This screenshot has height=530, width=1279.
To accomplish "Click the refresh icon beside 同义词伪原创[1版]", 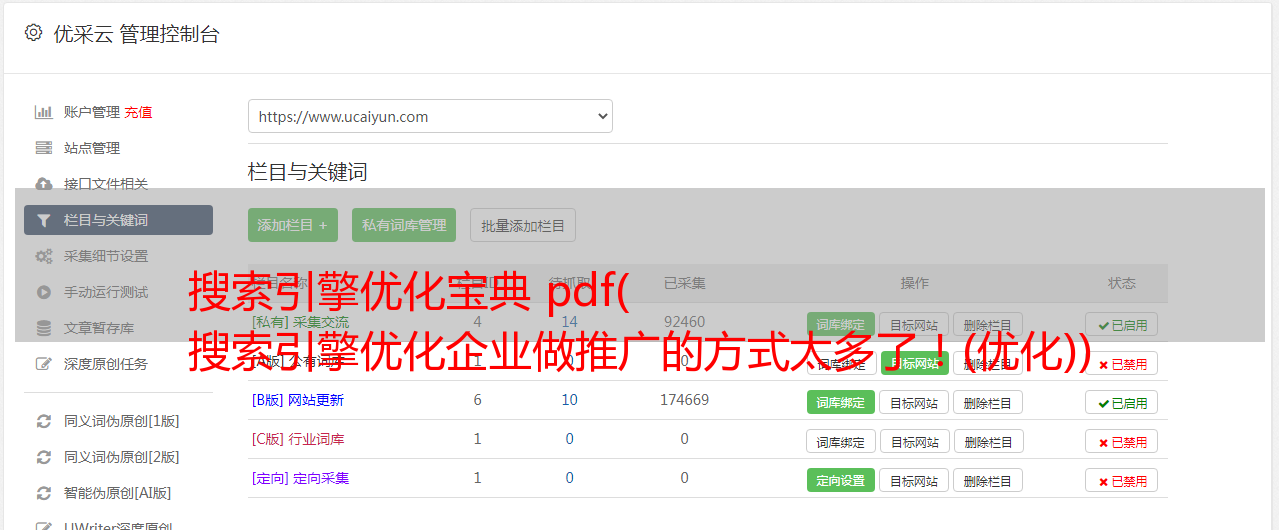I will point(44,421).
